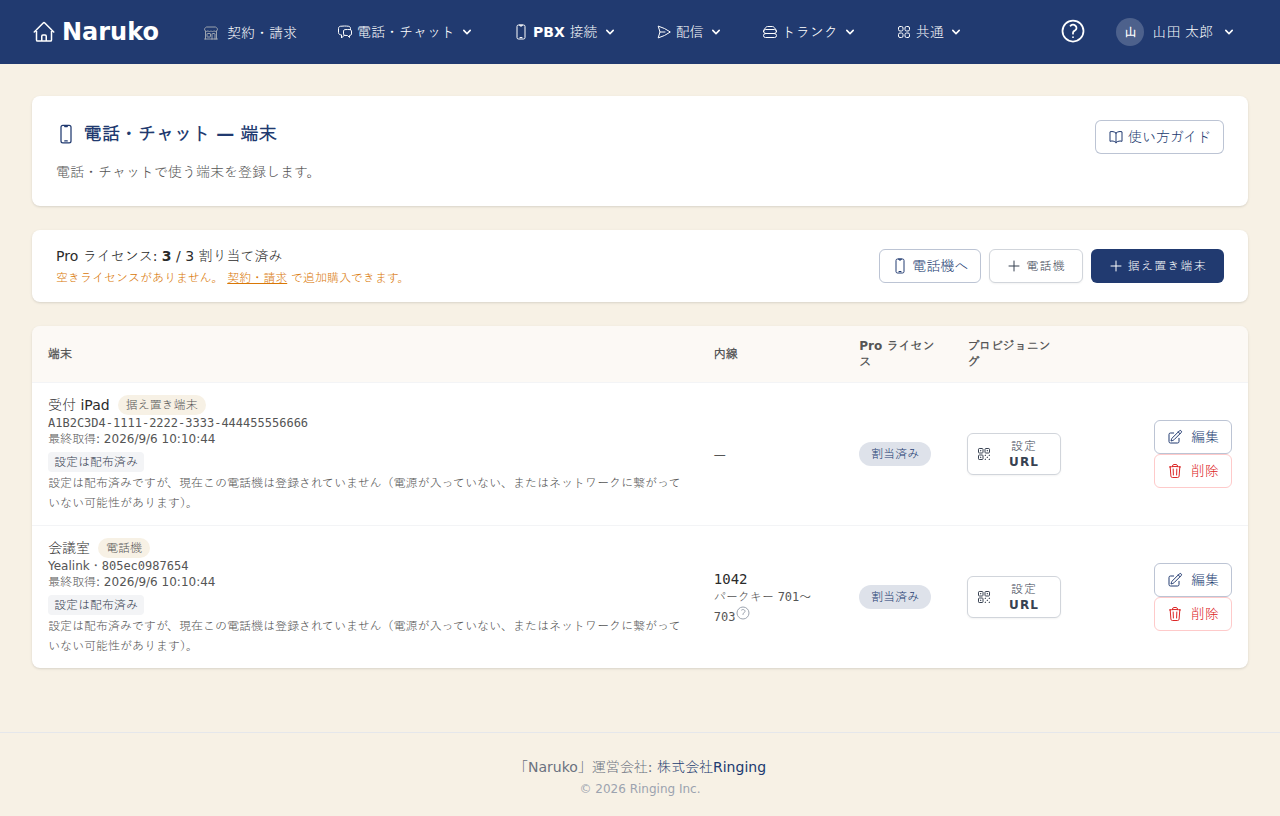Click 電話機 tag beside 会議室

[124, 548]
